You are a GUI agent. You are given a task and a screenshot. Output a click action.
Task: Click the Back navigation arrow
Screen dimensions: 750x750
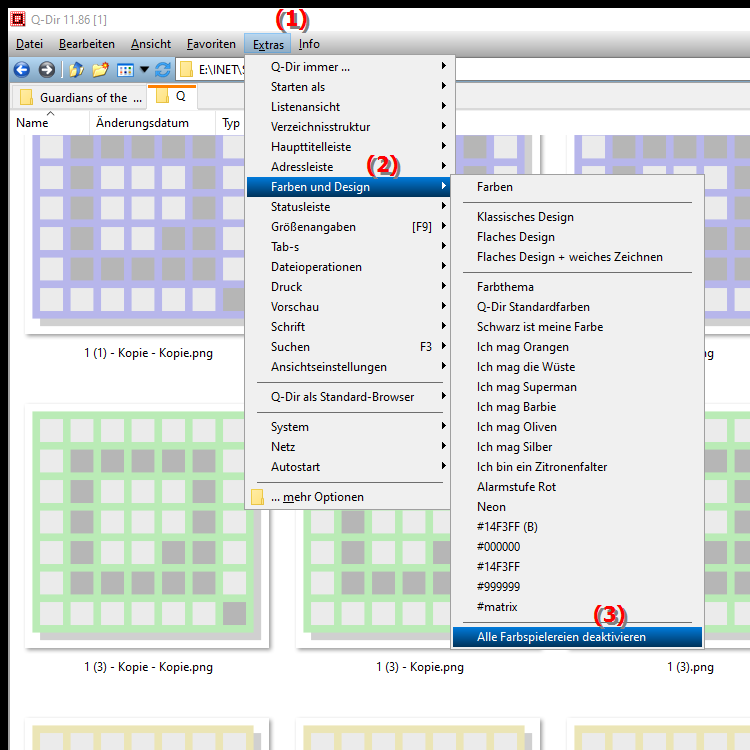22,70
